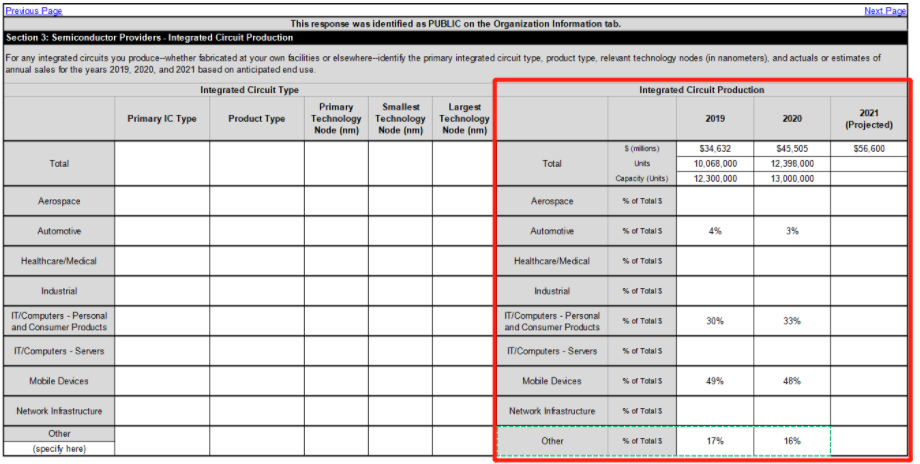Click the Mobile Devices 2020 cell showing 48%
Screen dimensions: 920x464
791,381
